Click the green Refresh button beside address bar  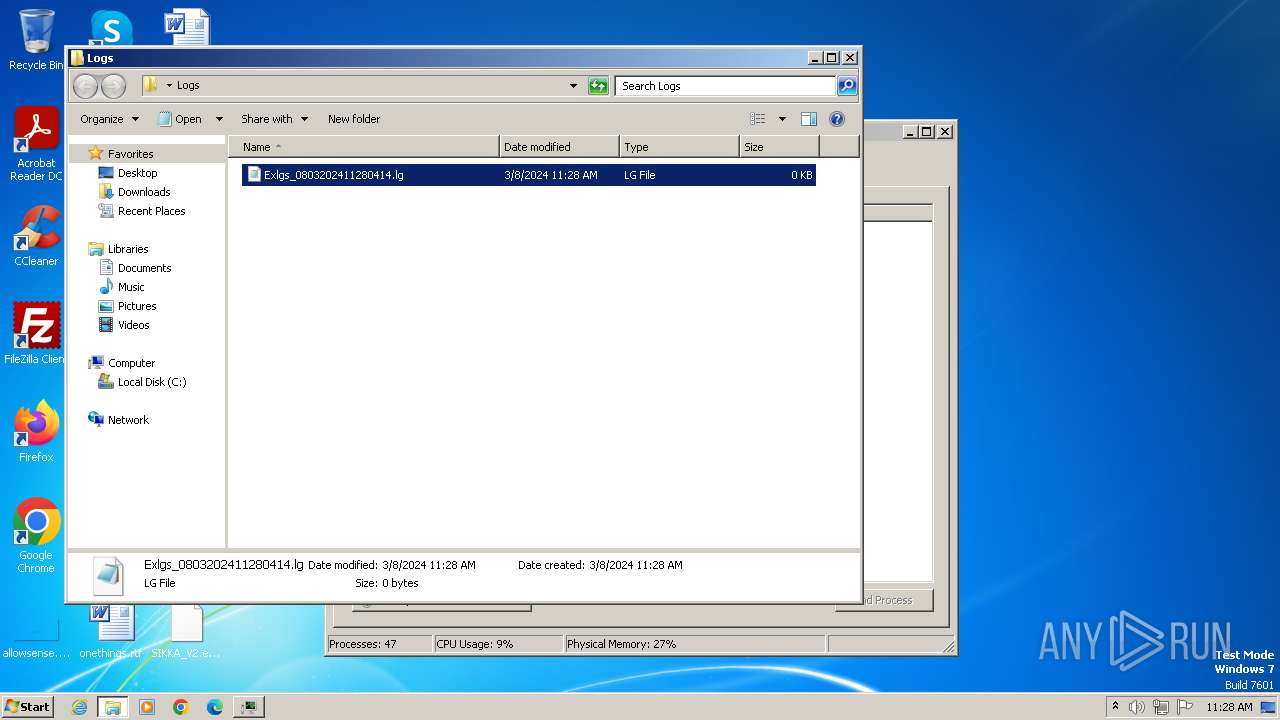(x=598, y=86)
